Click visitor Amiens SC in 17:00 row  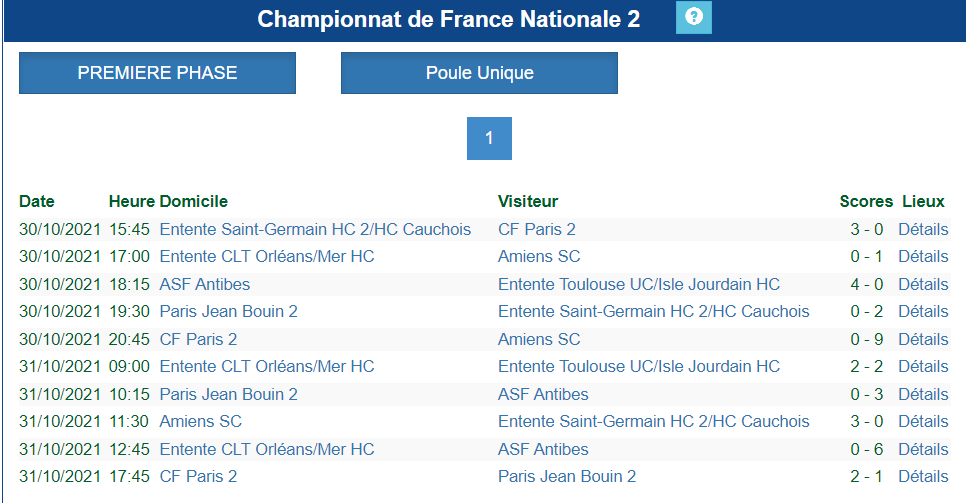tap(539, 256)
